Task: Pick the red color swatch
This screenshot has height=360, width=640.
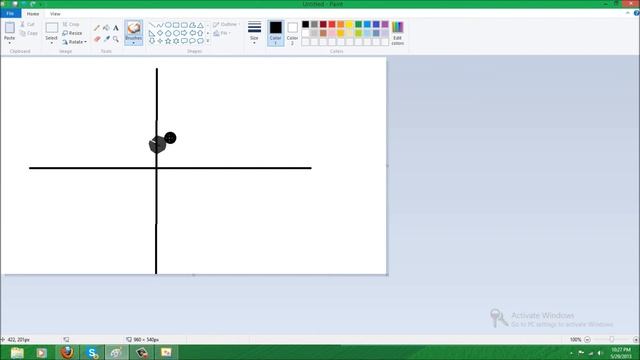Action: (332, 24)
